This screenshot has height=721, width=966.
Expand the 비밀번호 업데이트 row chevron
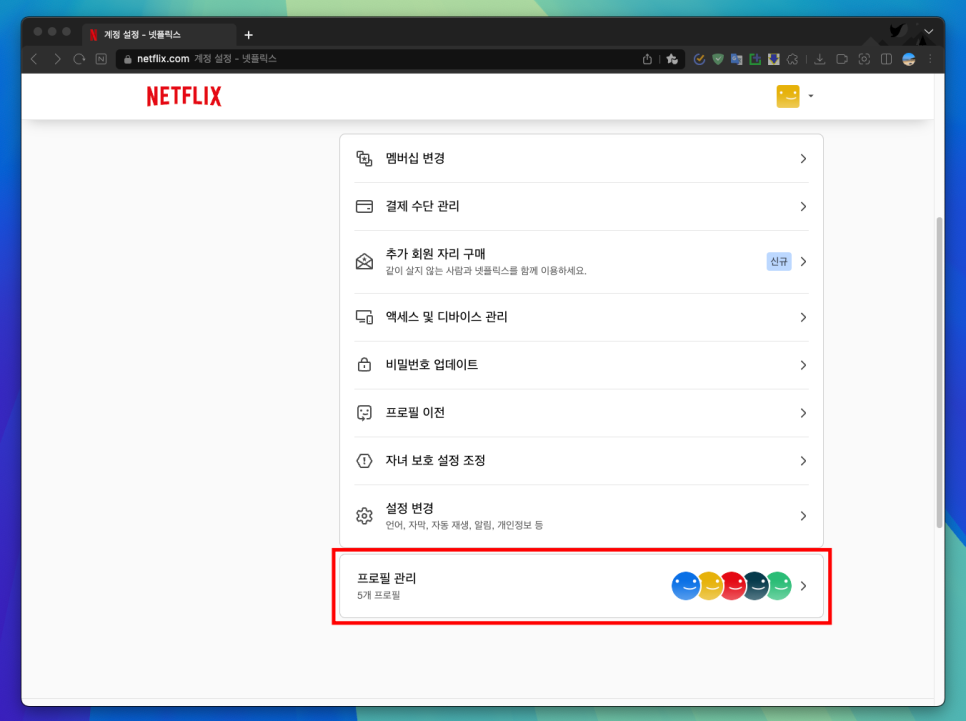pos(803,365)
